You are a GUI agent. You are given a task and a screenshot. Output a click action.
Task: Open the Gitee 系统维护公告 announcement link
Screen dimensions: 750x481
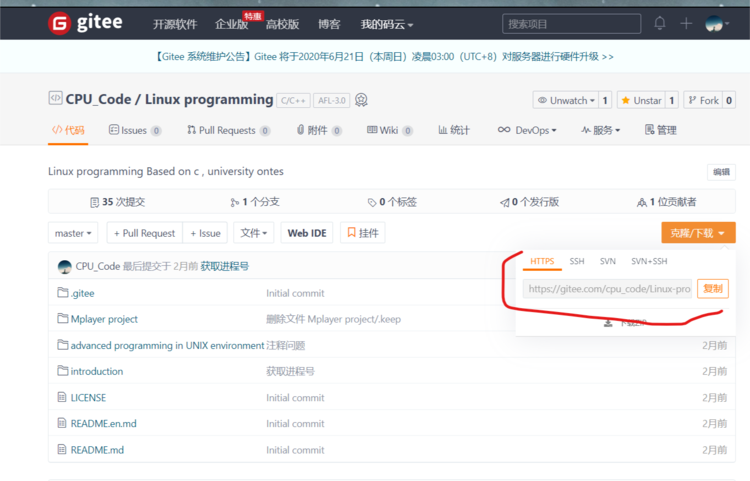383,56
